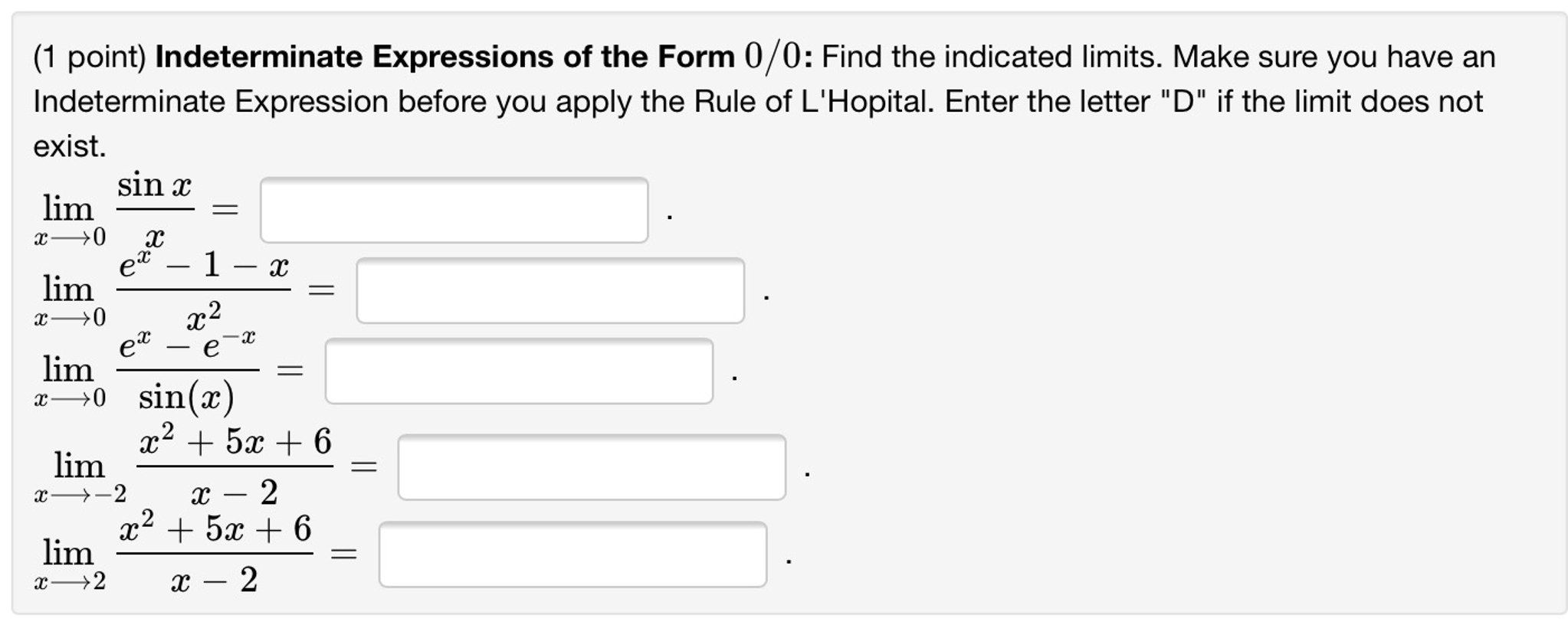This screenshot has height=625, width=1568.
Task: Click the answer box for the limit as x approaches 2
Action: pos(573,551)
